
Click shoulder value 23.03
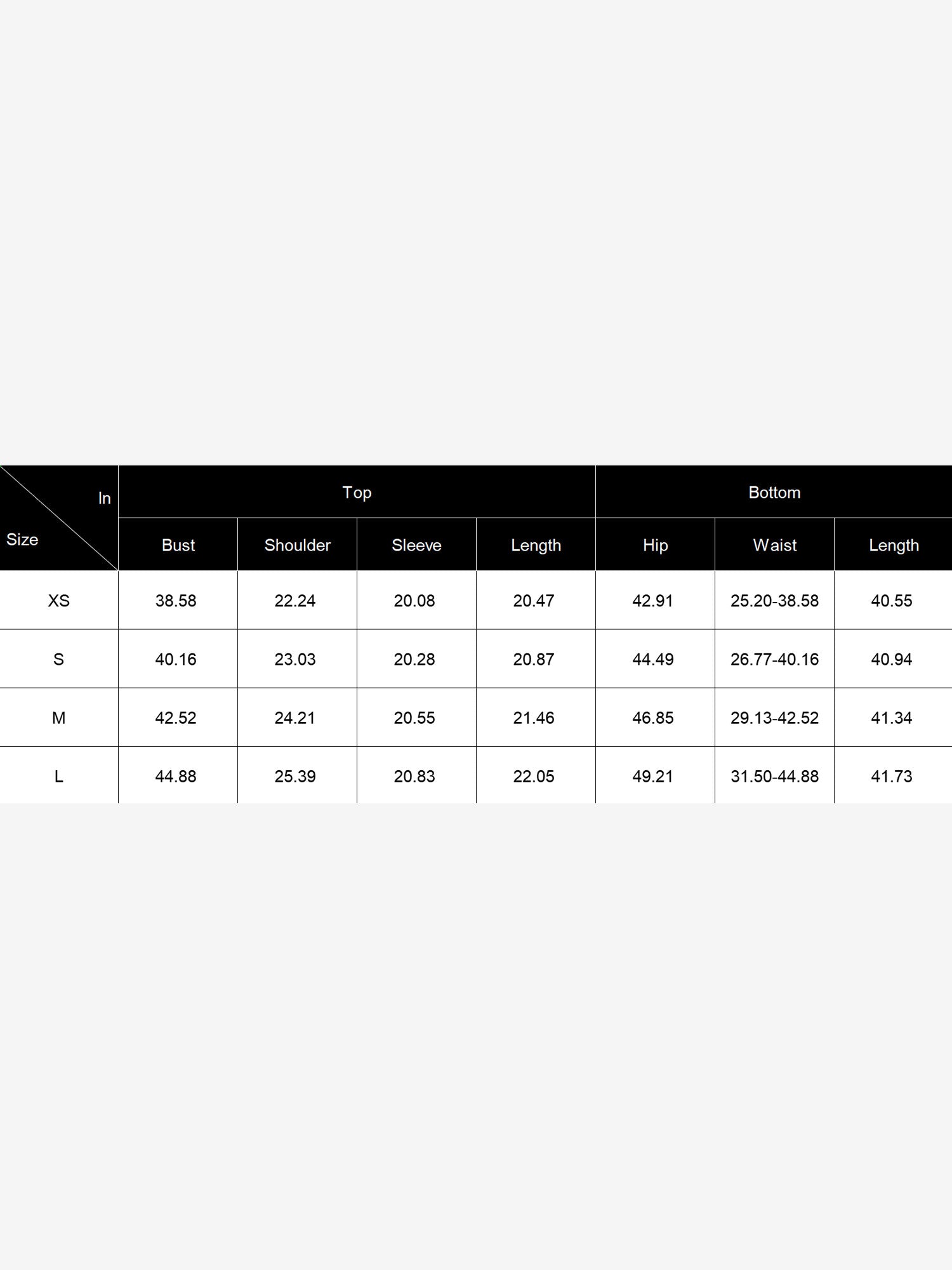click(295, 659)
